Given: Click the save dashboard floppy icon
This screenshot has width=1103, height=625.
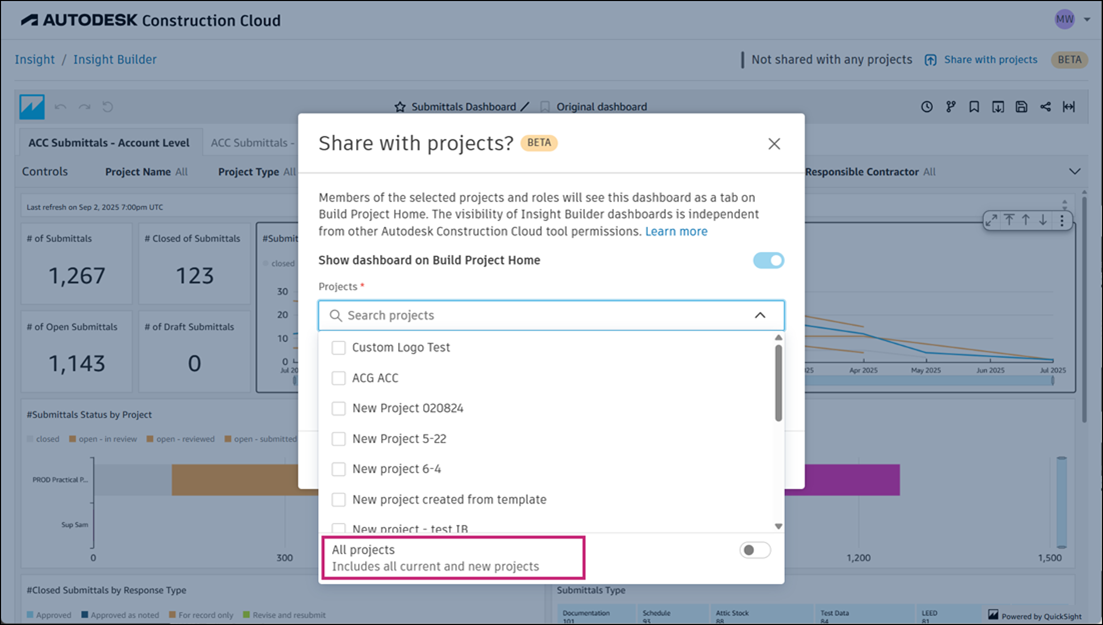Looking at the screenshot, I should coord(1021,107).
